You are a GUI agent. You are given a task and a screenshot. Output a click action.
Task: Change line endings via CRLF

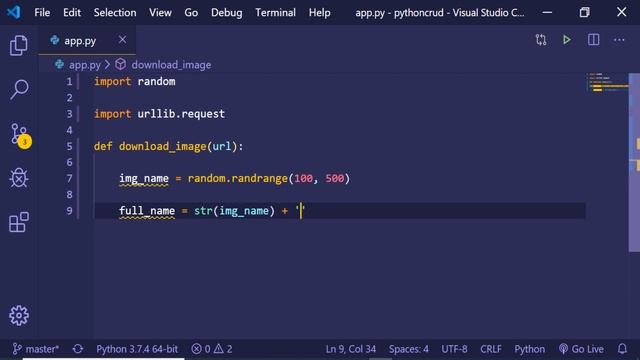[x=491, y=349]
